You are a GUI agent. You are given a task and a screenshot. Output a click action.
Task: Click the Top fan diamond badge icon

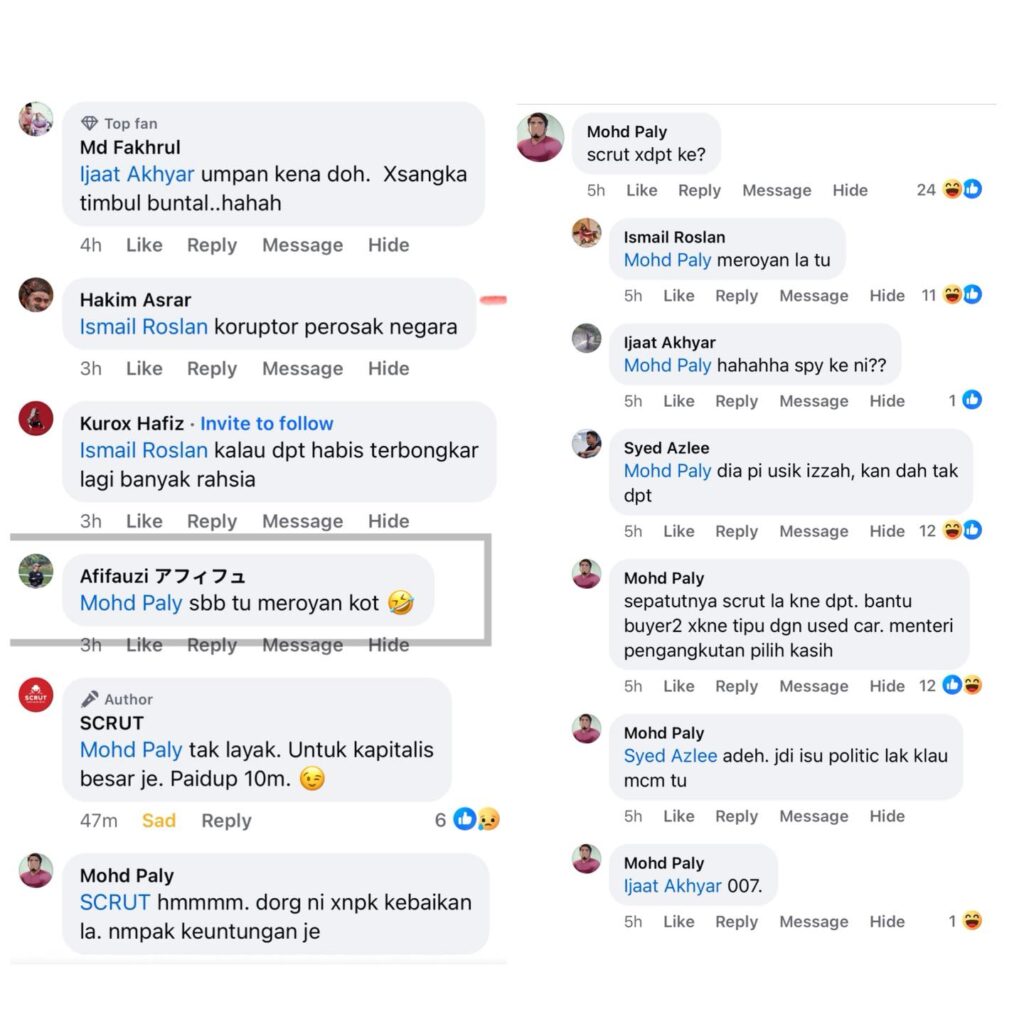[89, 123]
